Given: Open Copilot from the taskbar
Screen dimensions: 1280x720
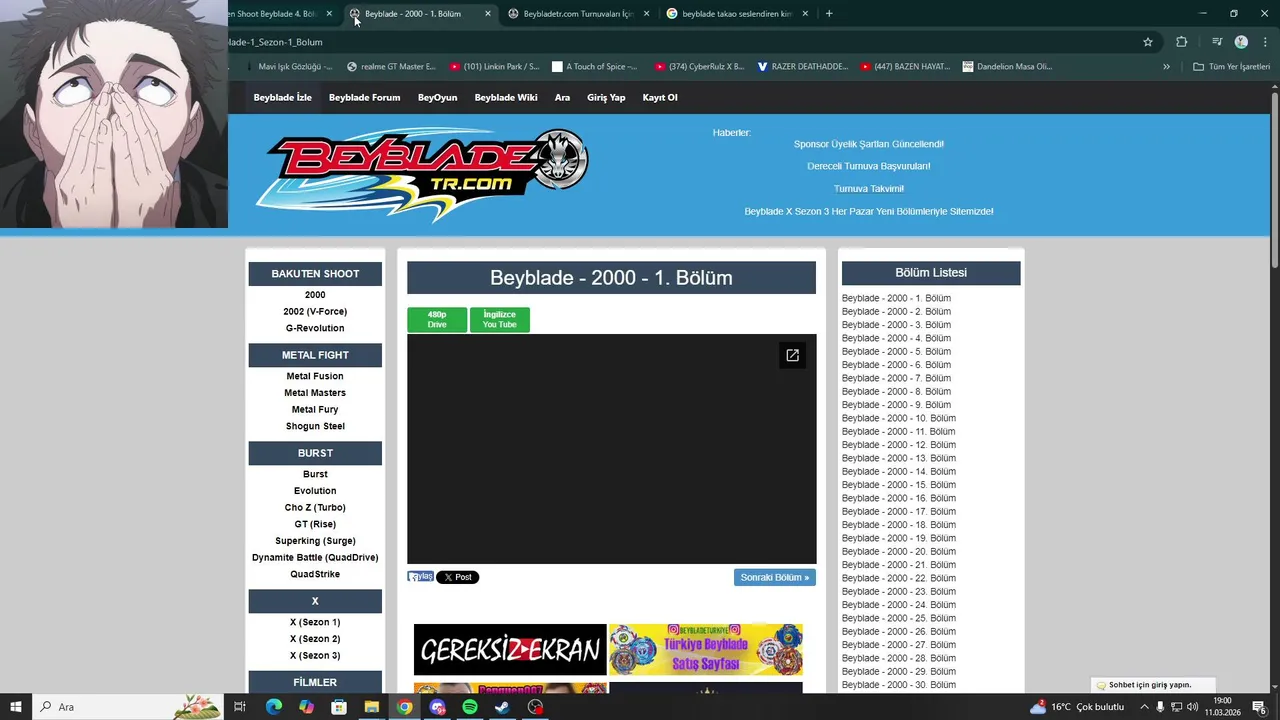Looking at the screenshot, I should (306, 707).
